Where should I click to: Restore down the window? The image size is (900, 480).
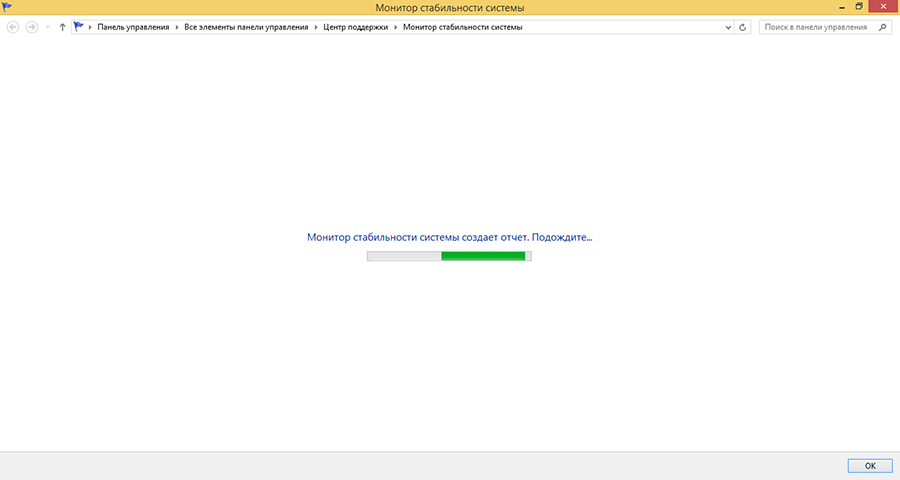(x=859, y=7)
